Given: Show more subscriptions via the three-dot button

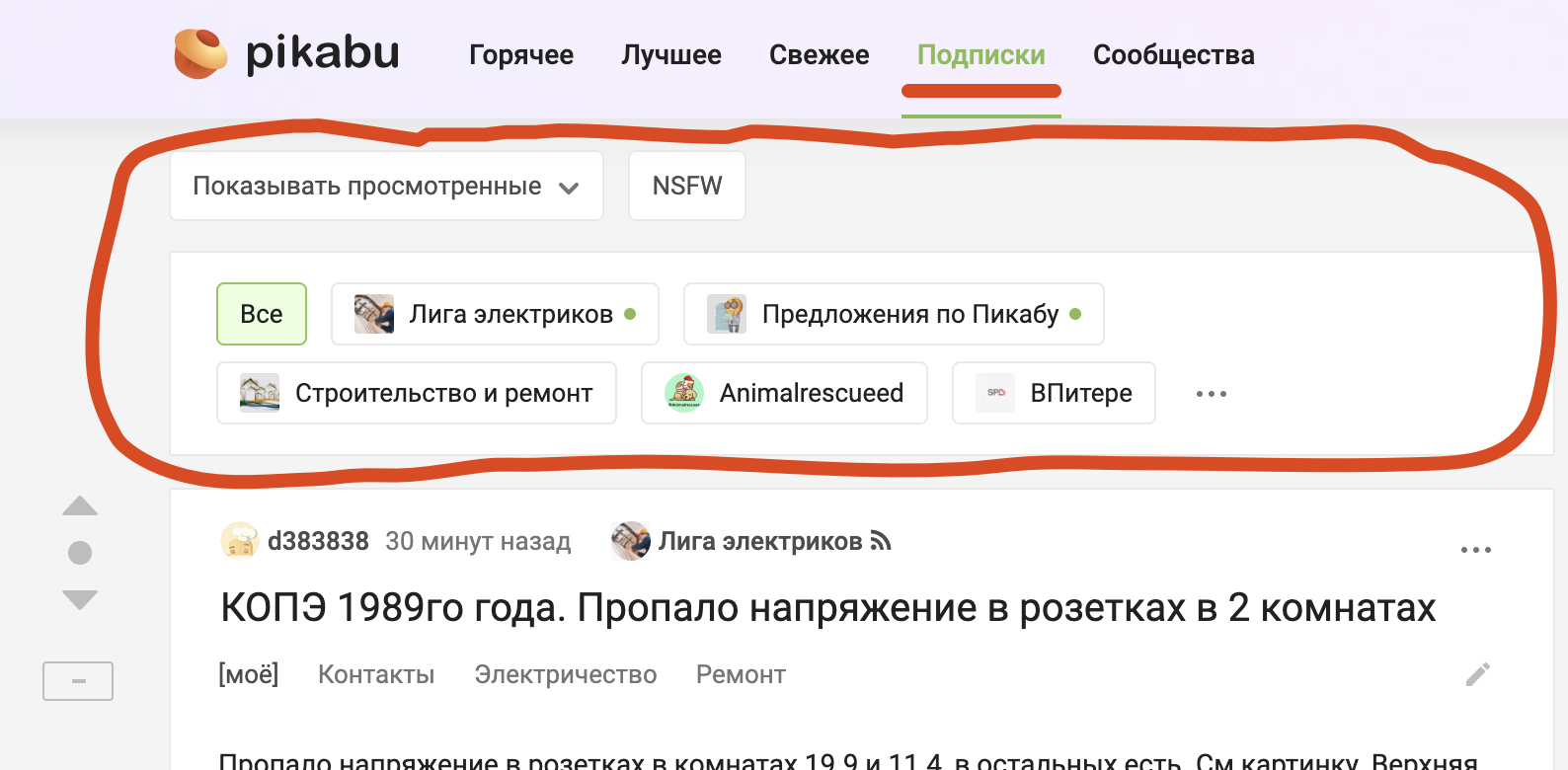Looking at the screenshot, I should tap(1212, 393).
